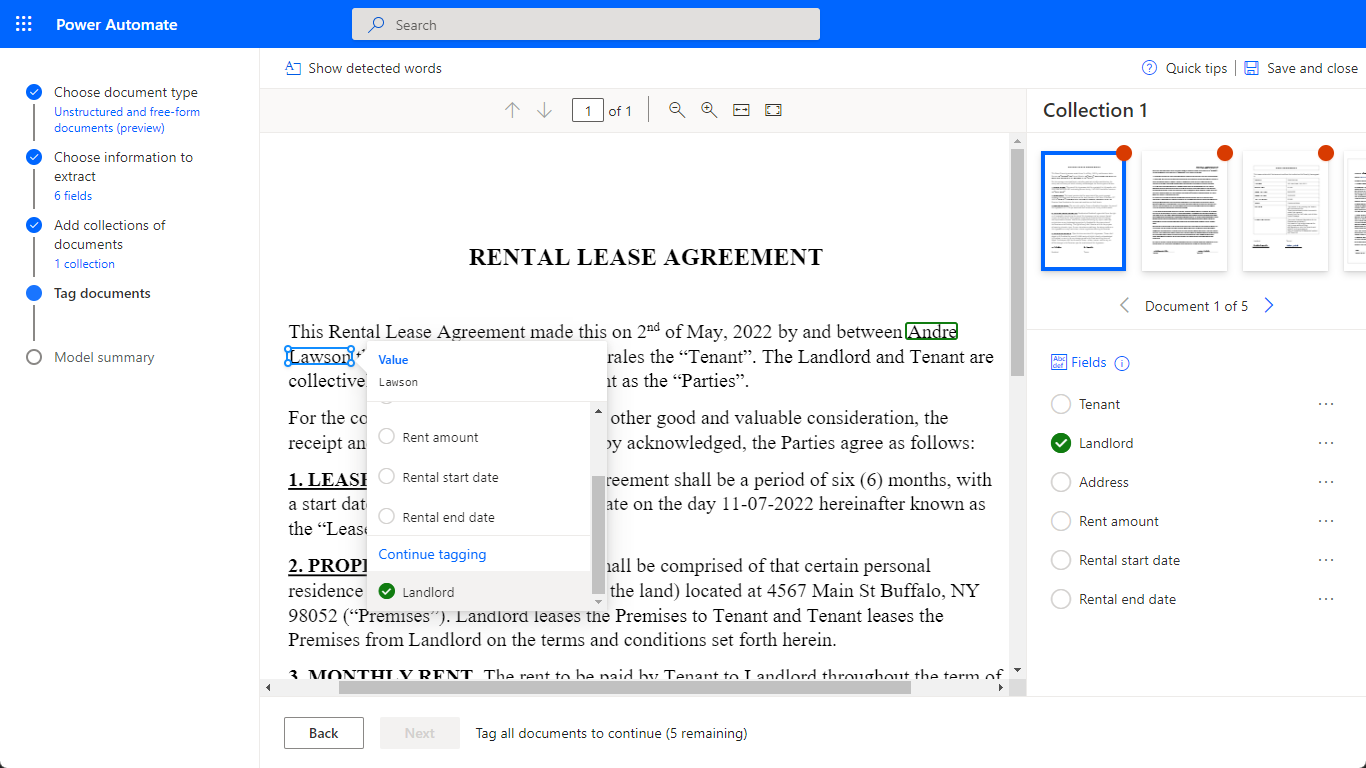Go to next page with down arrow
Viewport: 1366px width, 768px height.
(544, 110)
